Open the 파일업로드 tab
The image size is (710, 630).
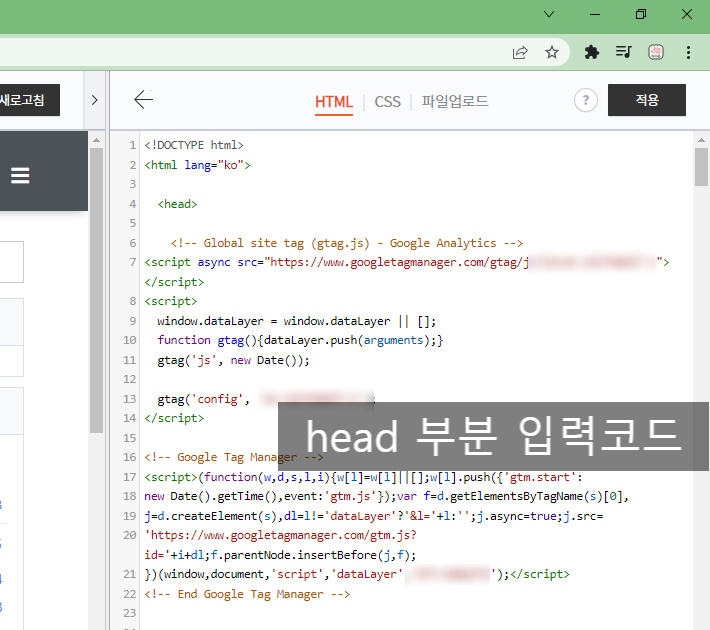point(455,101)
